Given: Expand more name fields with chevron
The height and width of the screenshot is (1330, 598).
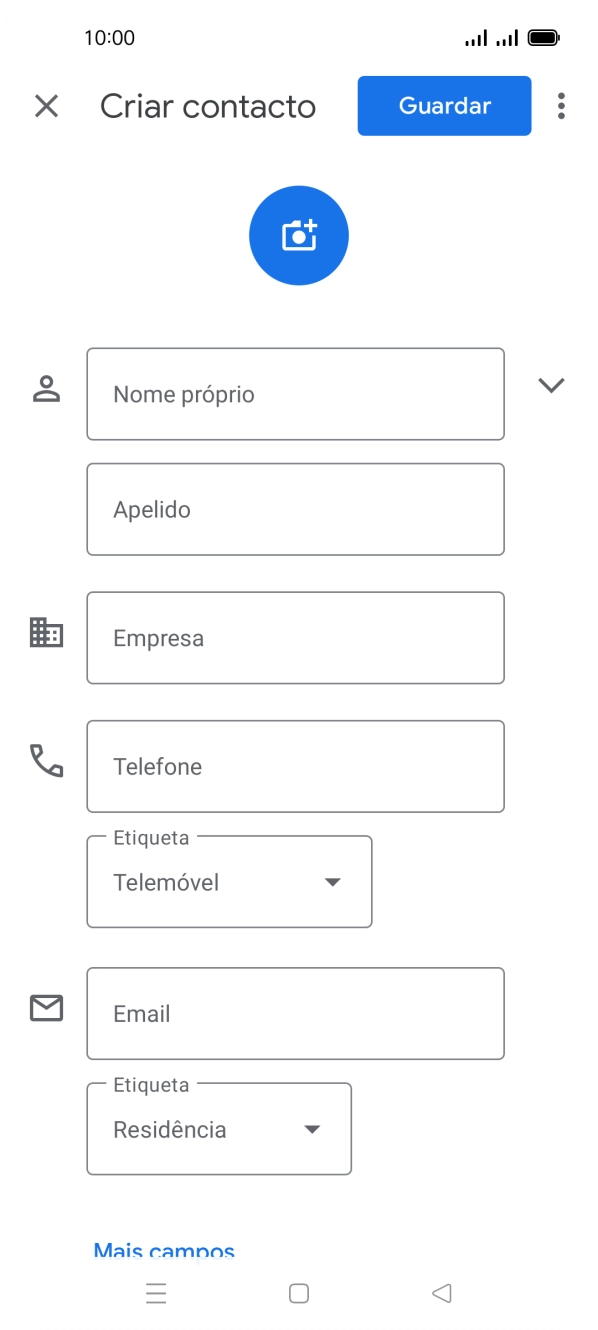Looking at the screenshot, I should 551,384.
